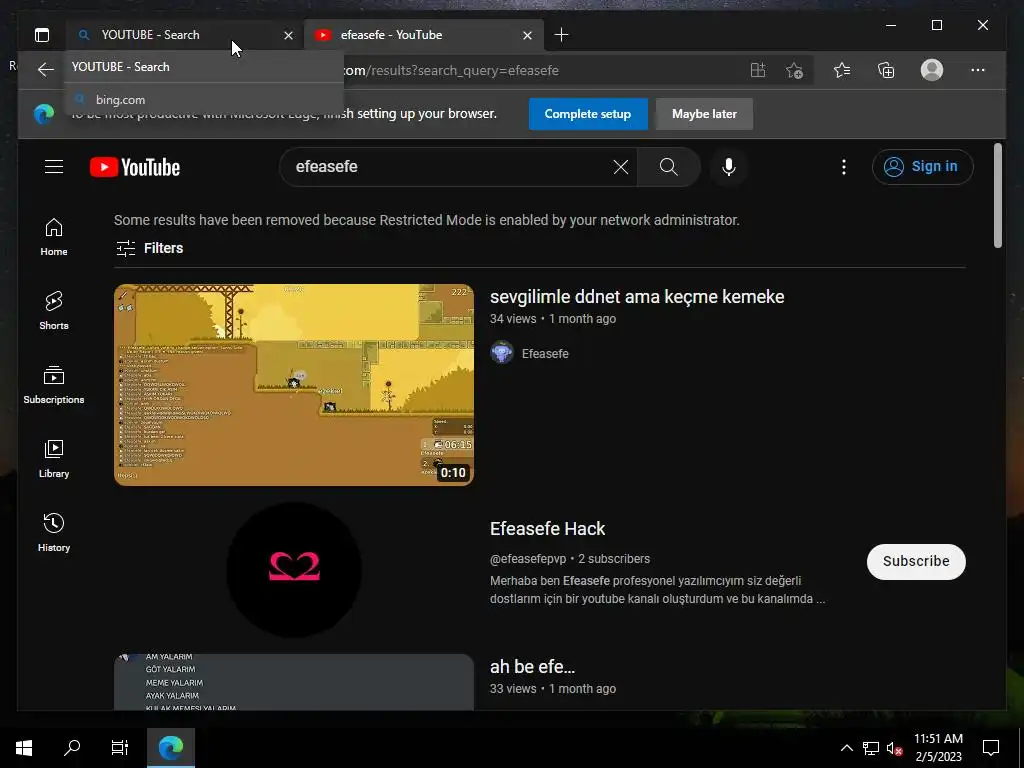The image size is (1024, 768).
Task: Click the Edge taskbar icon
Action: (171, 748)
